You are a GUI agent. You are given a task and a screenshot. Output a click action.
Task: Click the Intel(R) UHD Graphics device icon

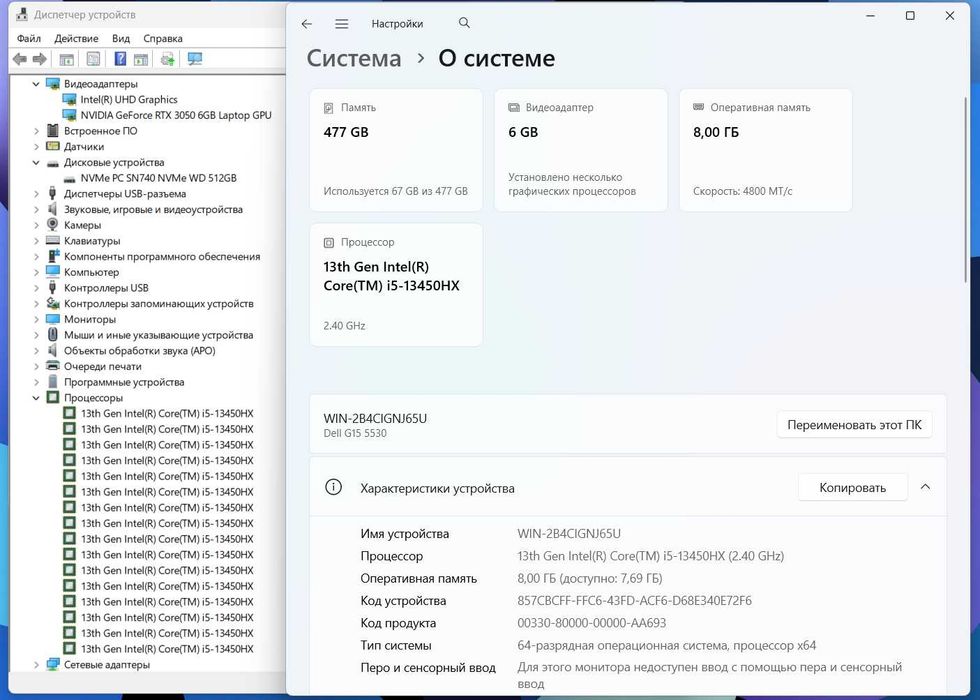click(x=69, y=99)
